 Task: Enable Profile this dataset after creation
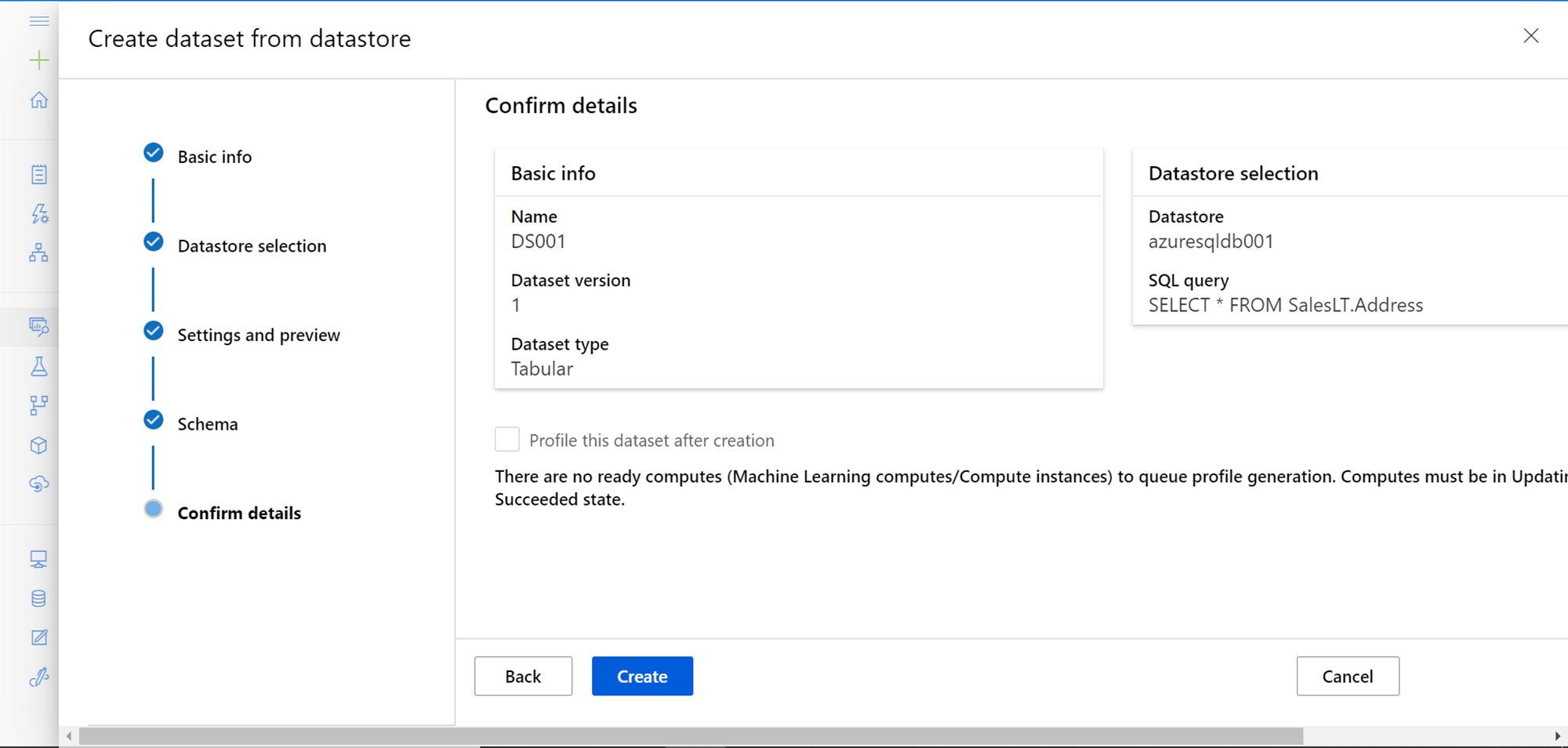507,440
